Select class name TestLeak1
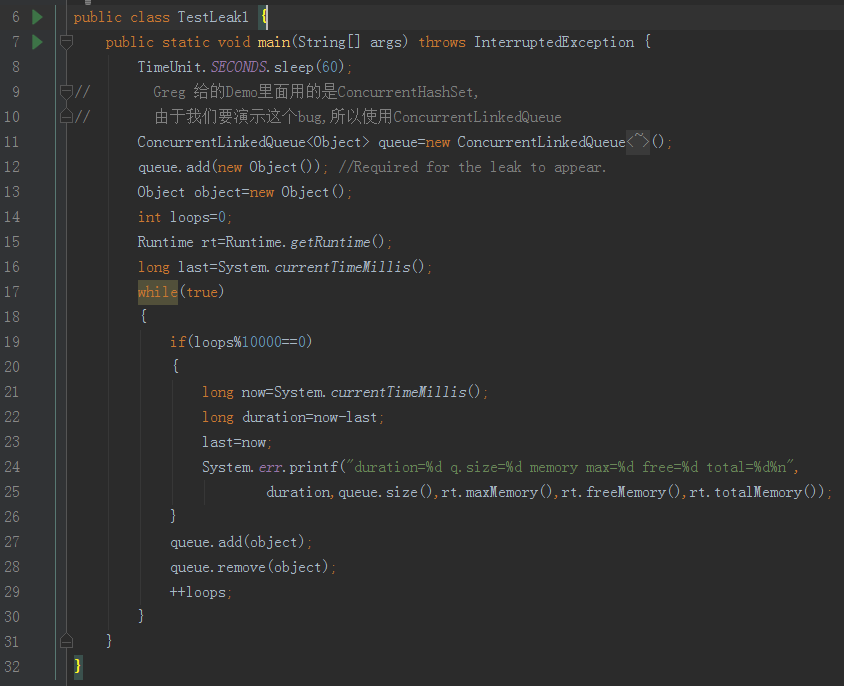Viewport: 844px width, 686px height. (x=213, y=17)
